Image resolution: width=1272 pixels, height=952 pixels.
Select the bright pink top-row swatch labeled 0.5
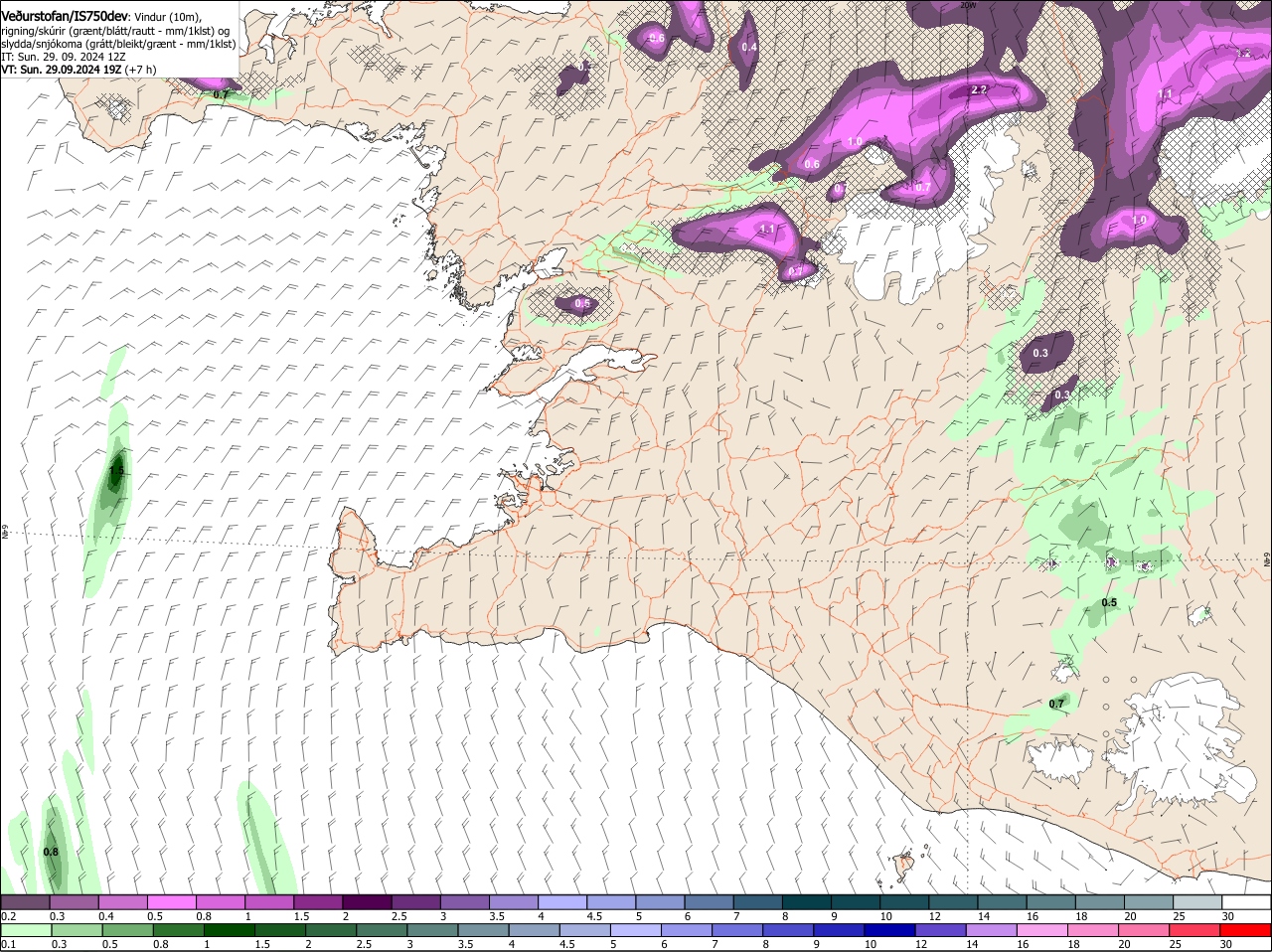(172, 901)
